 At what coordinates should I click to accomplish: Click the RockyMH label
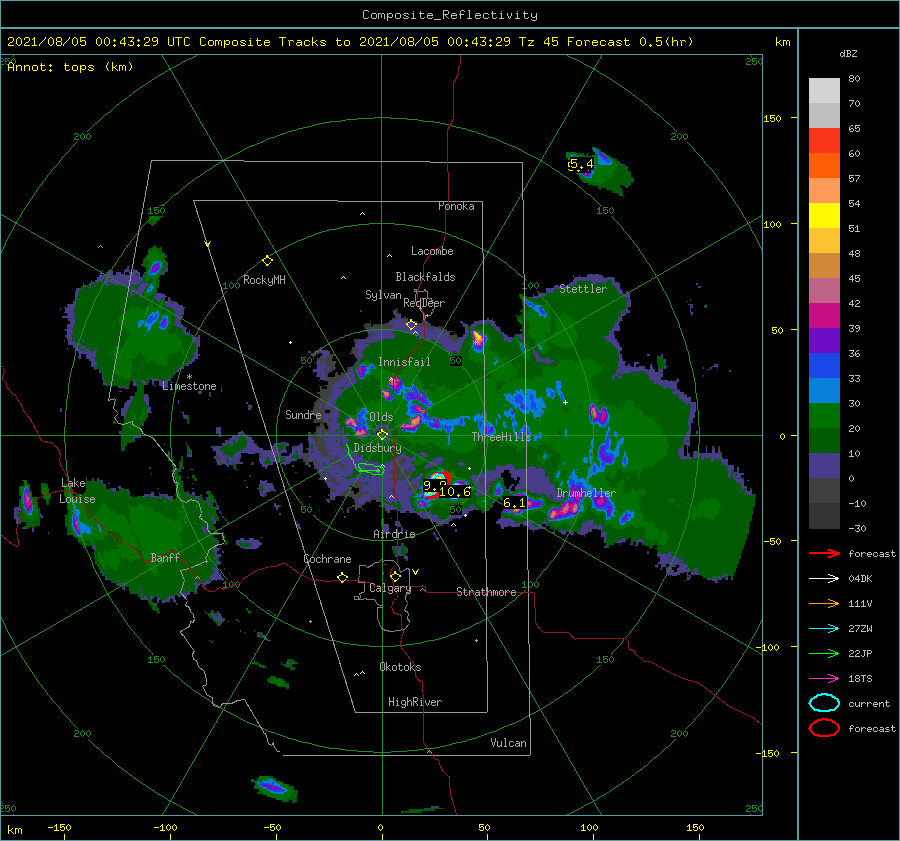point(264,280)
